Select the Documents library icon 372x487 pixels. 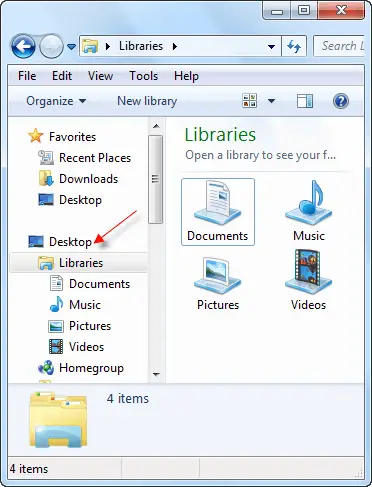click(x=218, y=212)
